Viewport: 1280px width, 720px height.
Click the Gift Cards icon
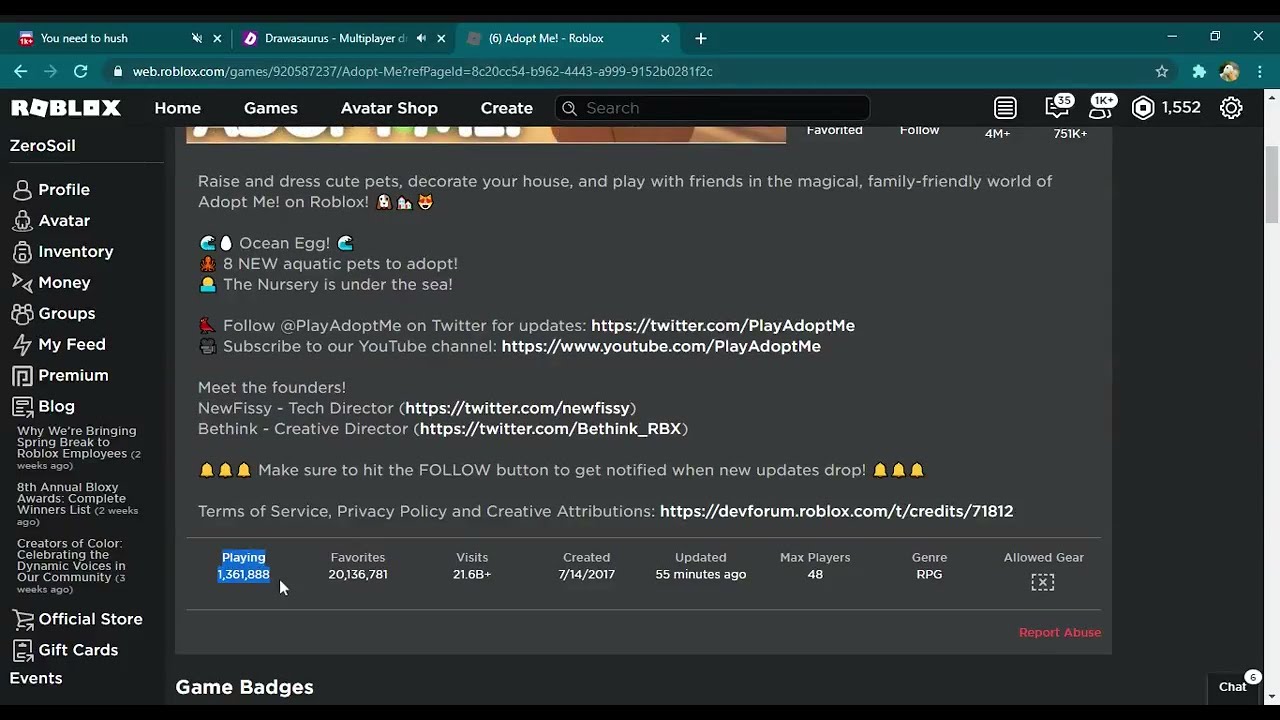click(x=22, y=650)
